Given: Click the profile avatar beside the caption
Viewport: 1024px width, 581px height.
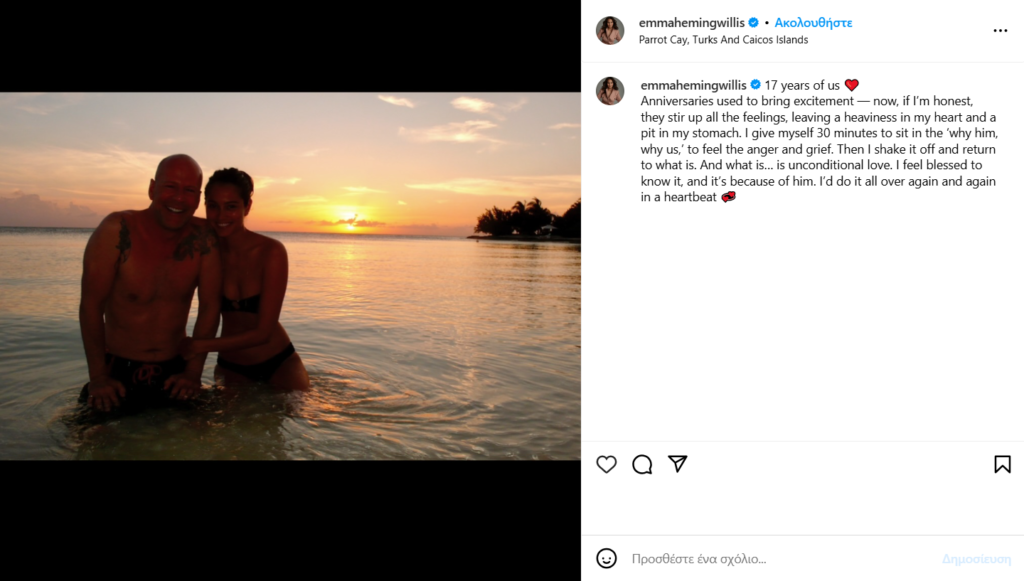Looking at the screenshot, I should tap(610, 91).
